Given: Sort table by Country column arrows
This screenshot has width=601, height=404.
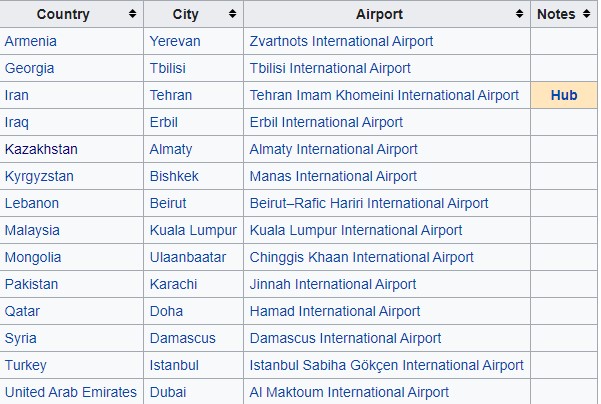Looking at the screenshot, I should [133, 14].
